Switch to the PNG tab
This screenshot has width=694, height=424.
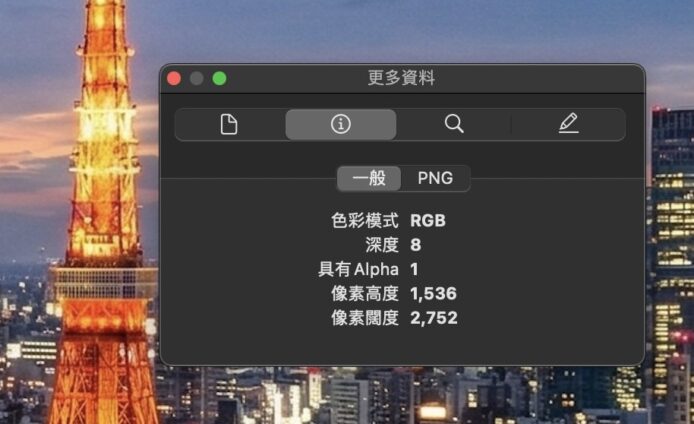pos(436,178)
